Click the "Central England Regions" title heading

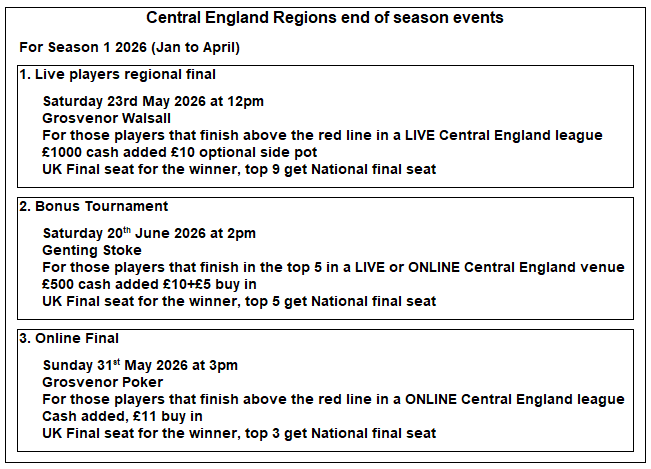(325, 18)
